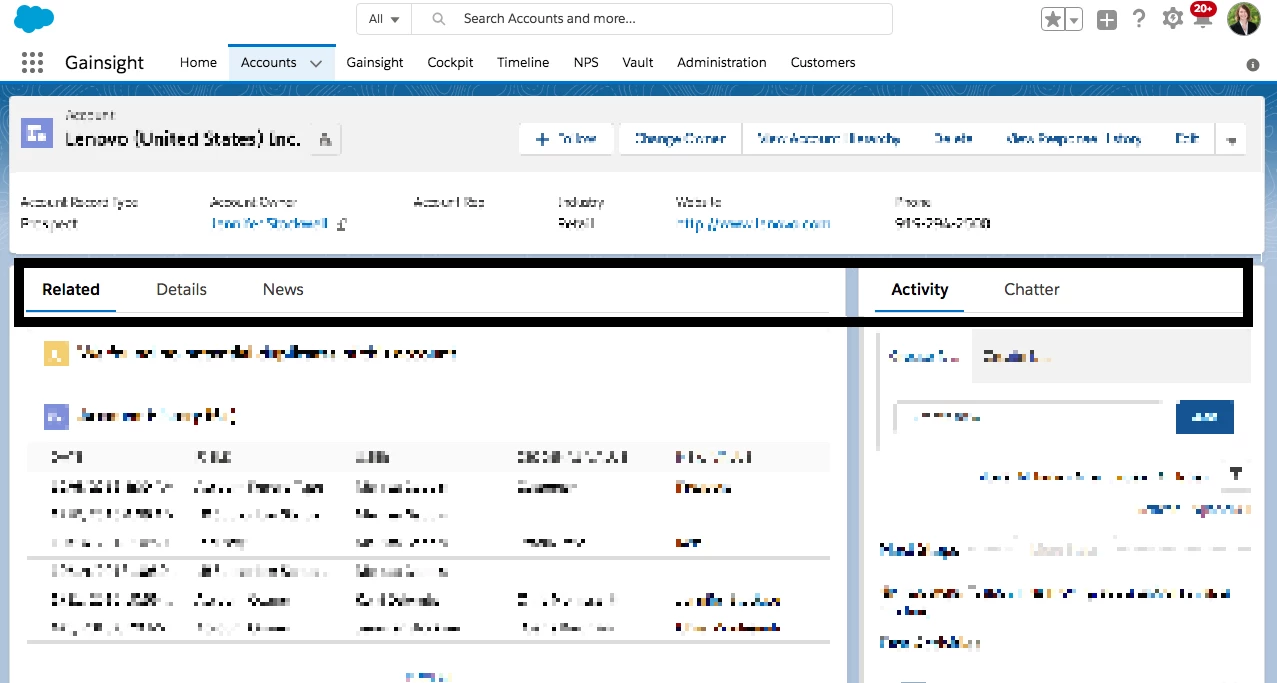Switch to the Chatter tab

pos(1032,290)
